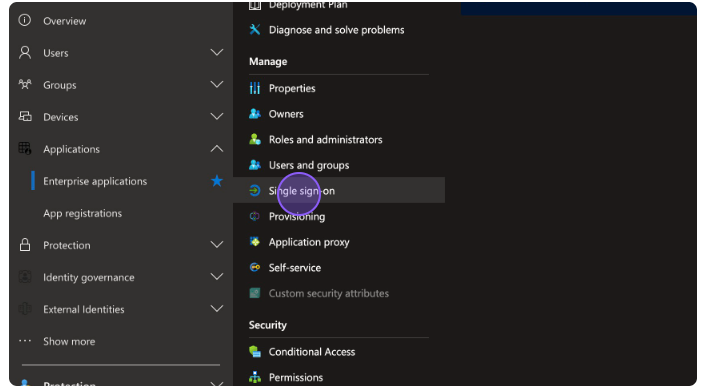Click the Self-service icon
Image resolution: width=707 pixels, height=392 pixels.
(255, 267)
